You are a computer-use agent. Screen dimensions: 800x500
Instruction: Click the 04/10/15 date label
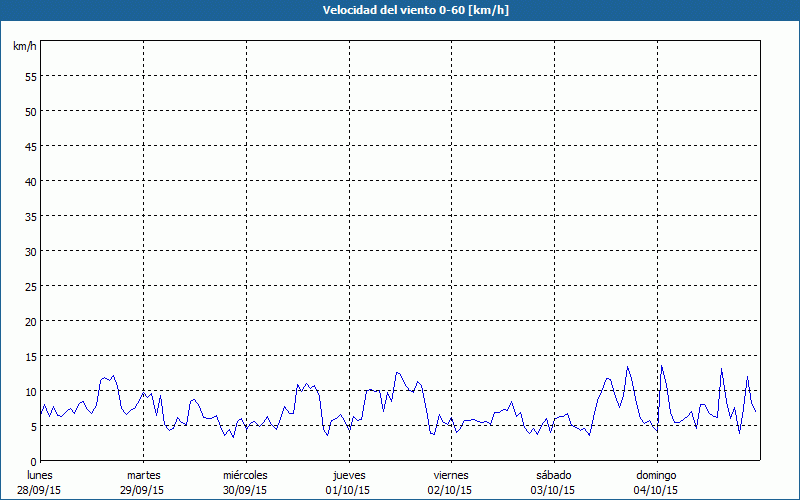coord(657,490)
